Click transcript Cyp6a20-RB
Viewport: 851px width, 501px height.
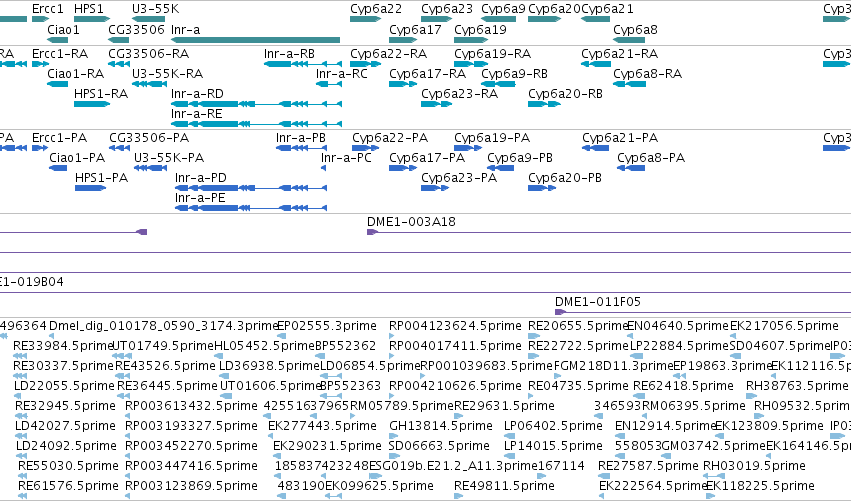click(x=566, y=93)
